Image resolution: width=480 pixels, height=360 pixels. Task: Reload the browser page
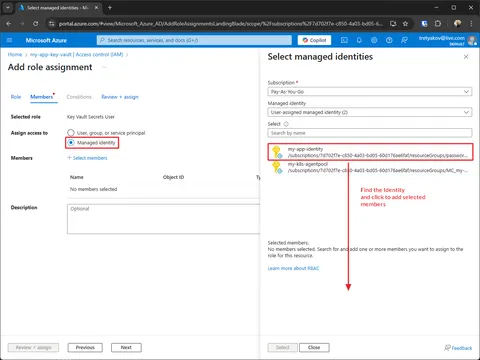(x=35, y=24)
